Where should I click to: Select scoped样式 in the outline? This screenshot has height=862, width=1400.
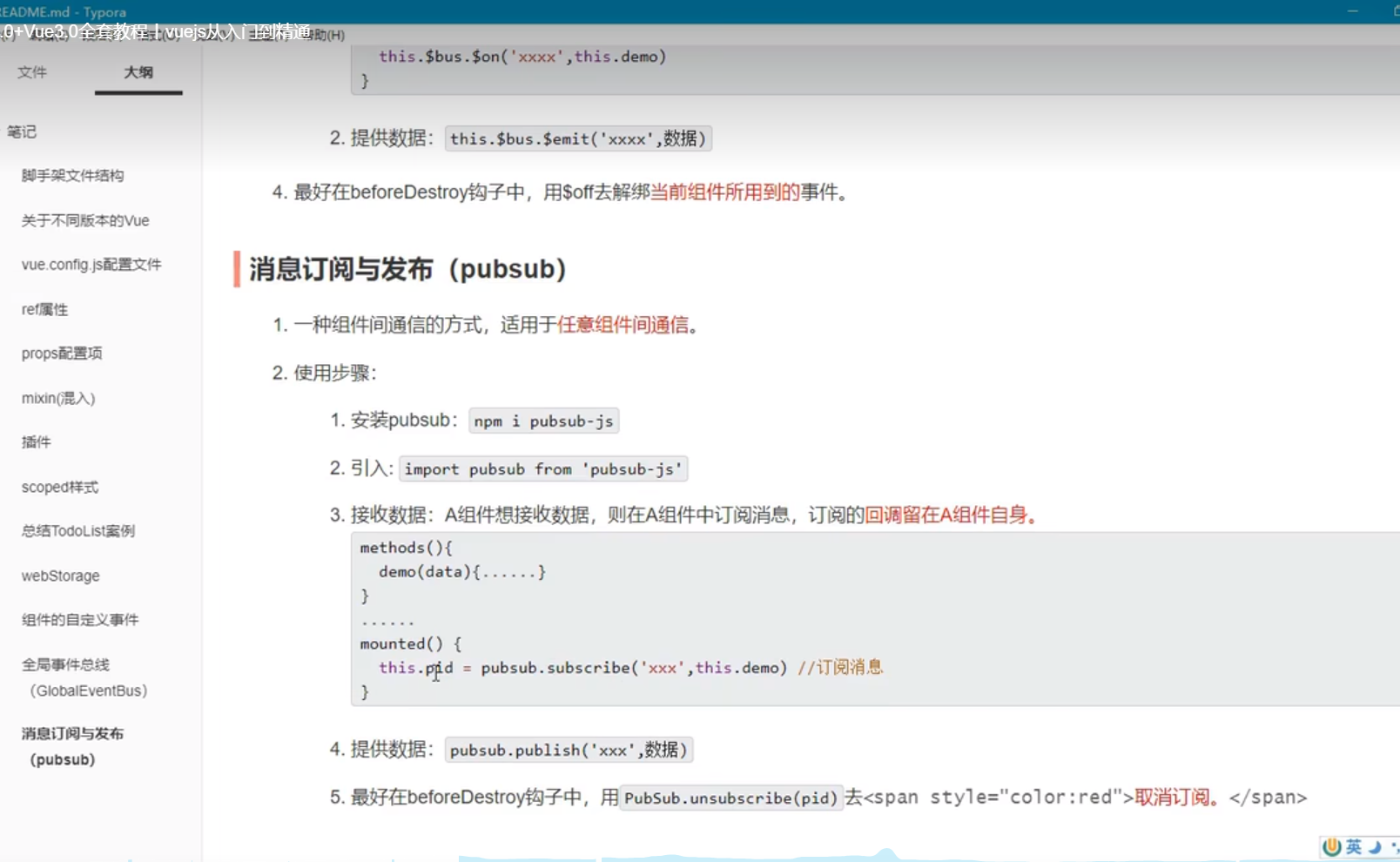[x=60, y=487]
